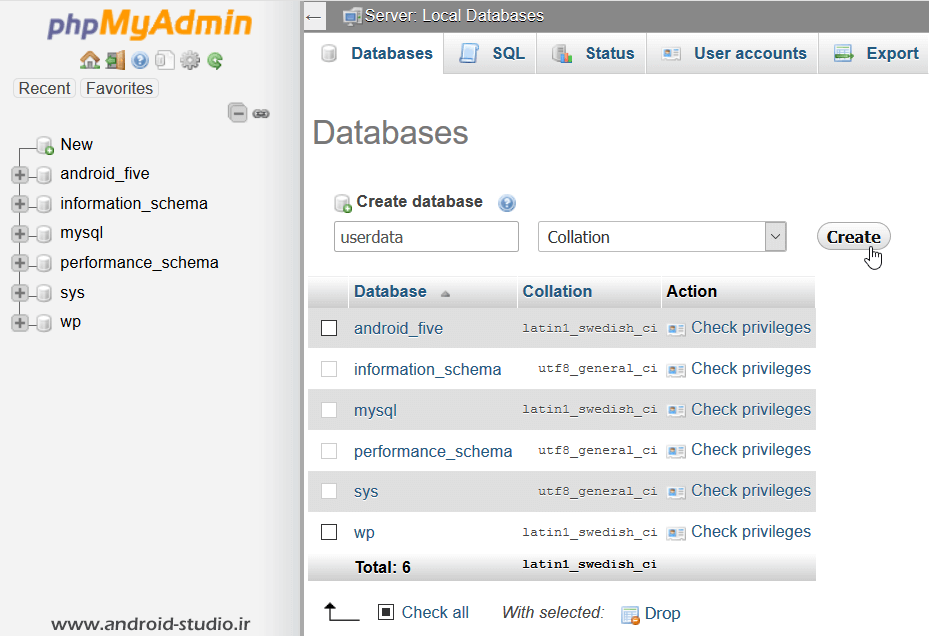929x636 pixels.
Task: Expand the sys tree node
Action: tap(20, 293)
